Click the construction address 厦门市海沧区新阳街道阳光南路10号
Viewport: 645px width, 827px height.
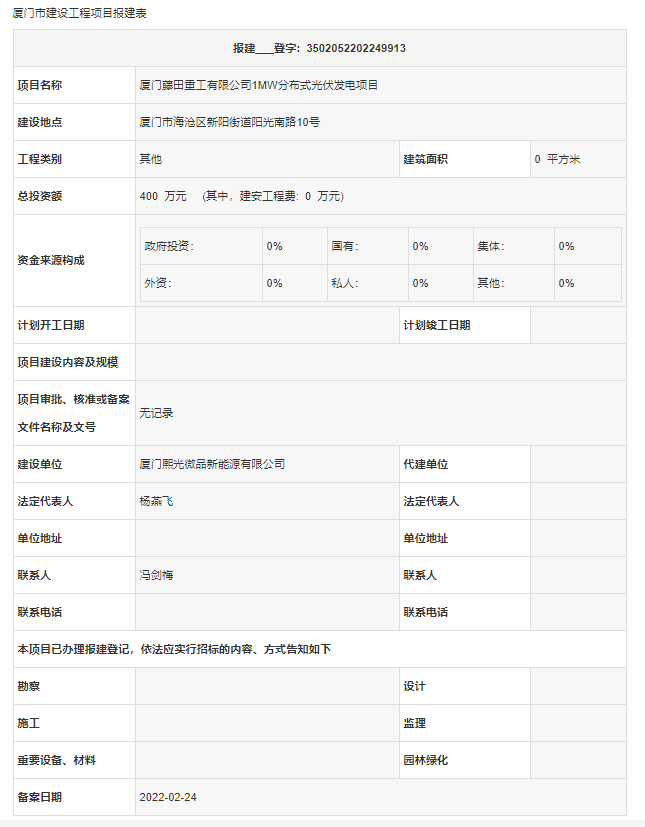tap(229, 122)
